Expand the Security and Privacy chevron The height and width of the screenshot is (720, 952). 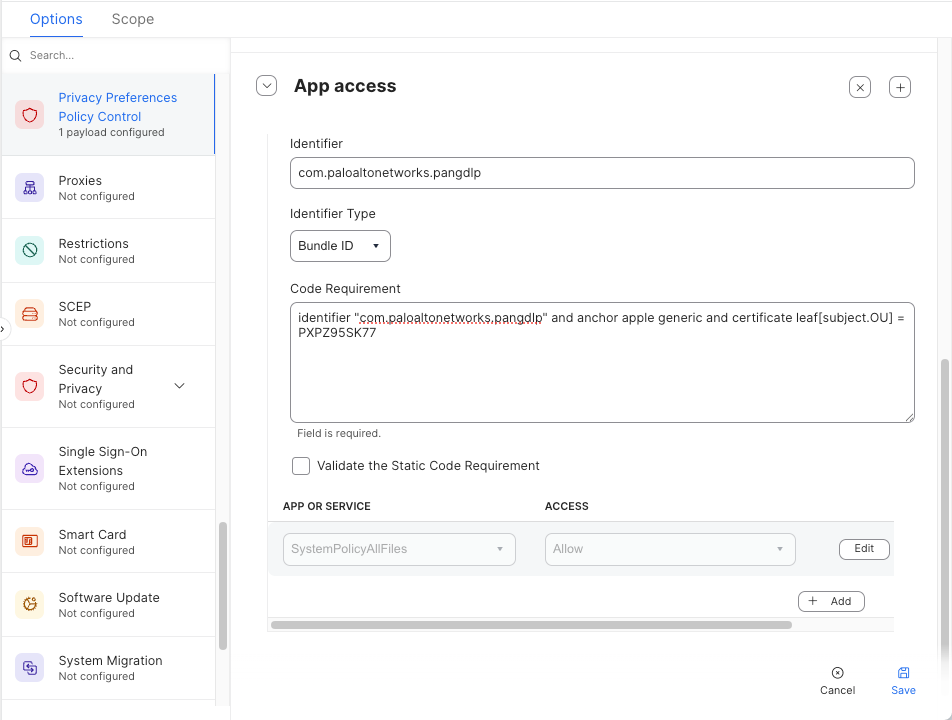[180, 386]
